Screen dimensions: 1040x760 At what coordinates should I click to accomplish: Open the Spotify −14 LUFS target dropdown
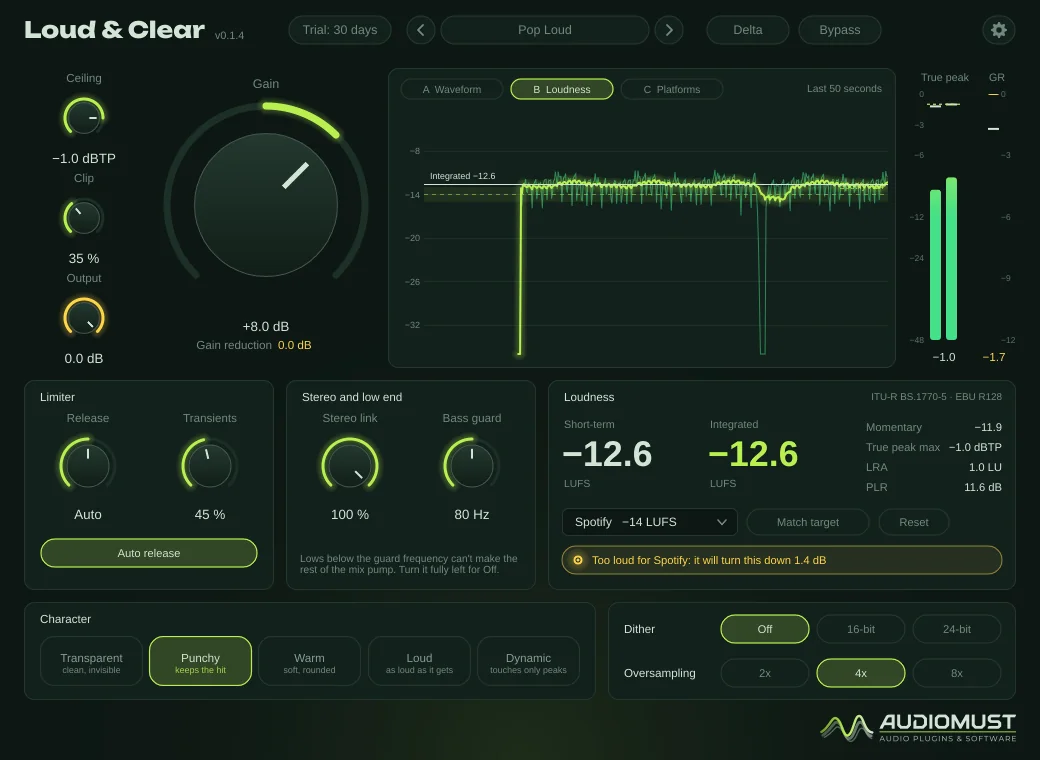[649, 522]
